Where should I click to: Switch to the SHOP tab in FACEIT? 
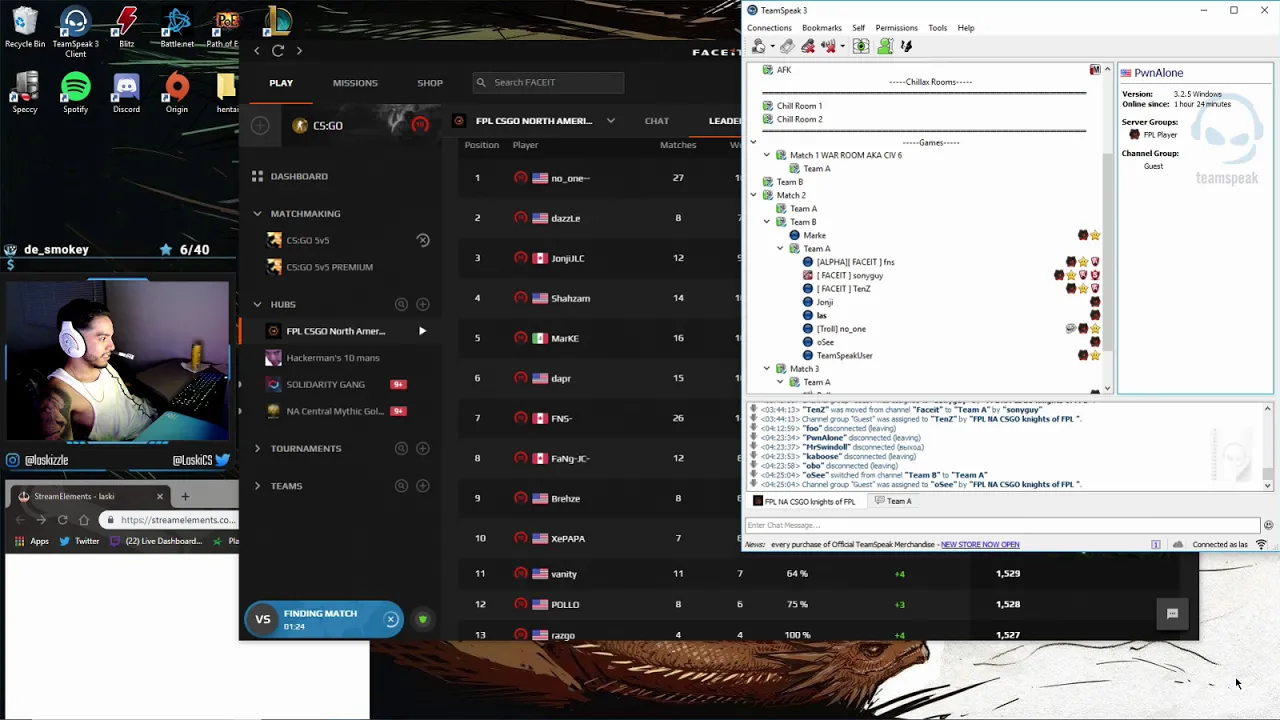click(x=430, y=83)
